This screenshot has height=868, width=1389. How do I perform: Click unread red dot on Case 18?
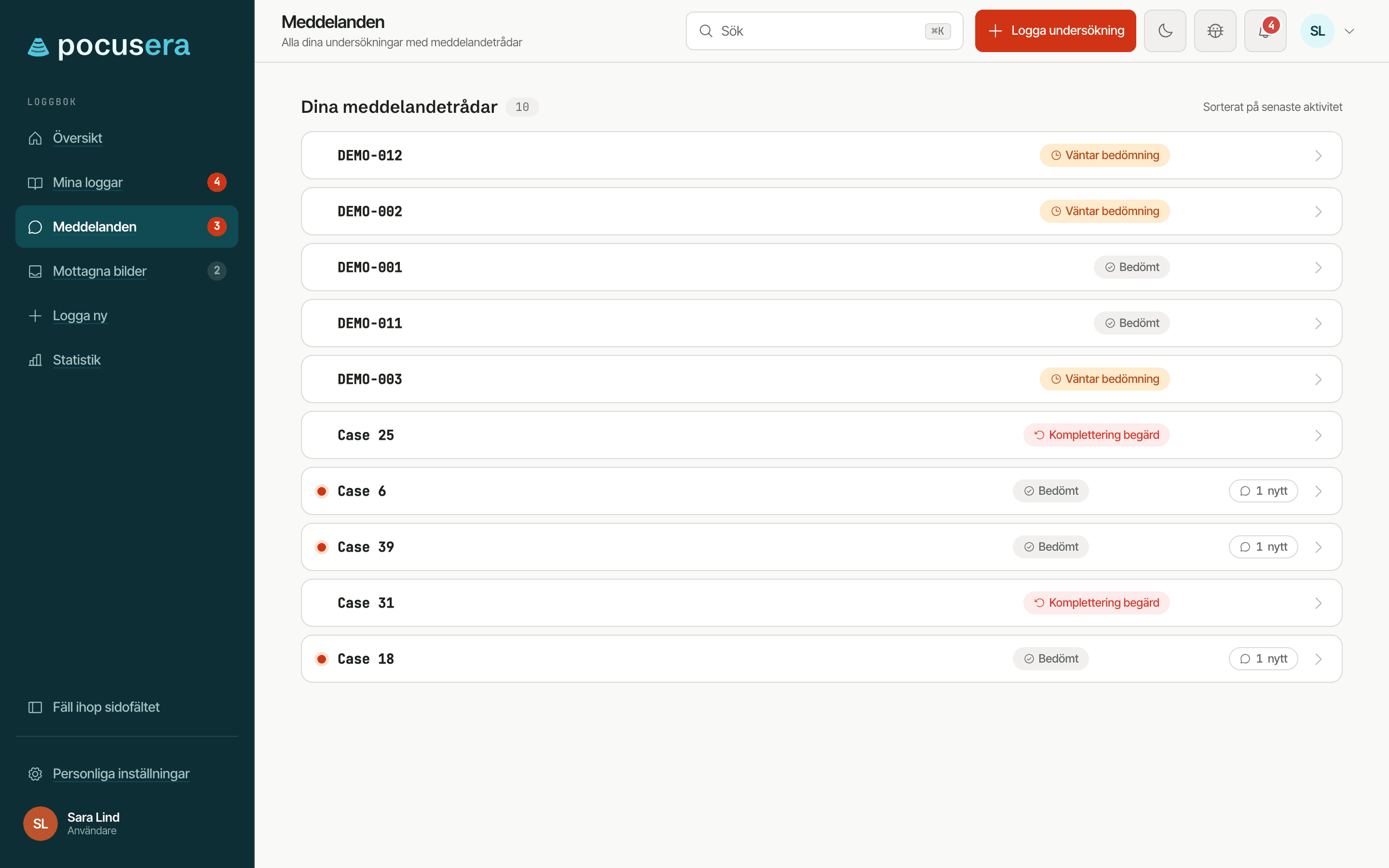pos(322,659)
